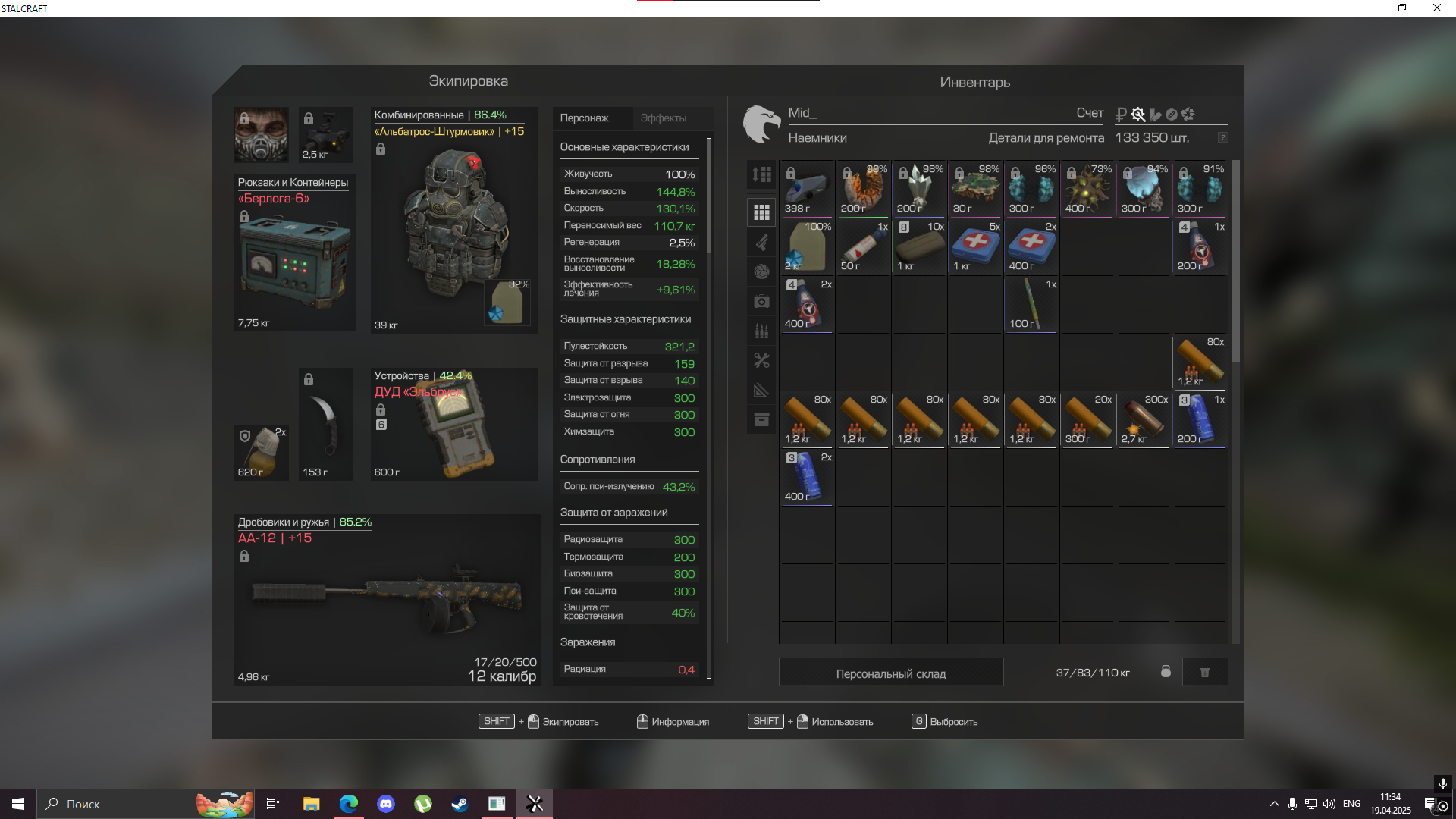Filter inventory by weapons pistol icon

click(761, 243)
